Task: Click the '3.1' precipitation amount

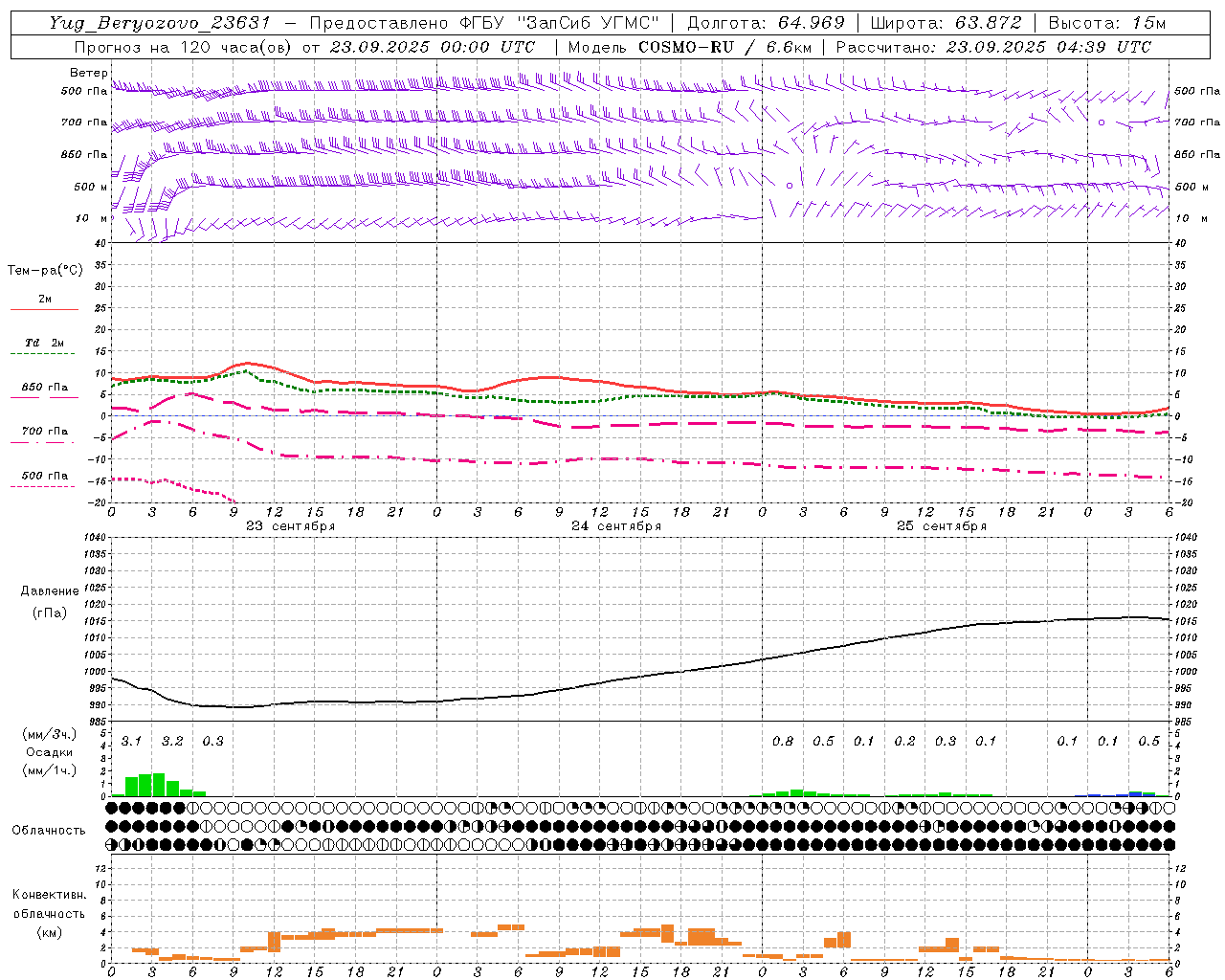Action: [131, 742]
